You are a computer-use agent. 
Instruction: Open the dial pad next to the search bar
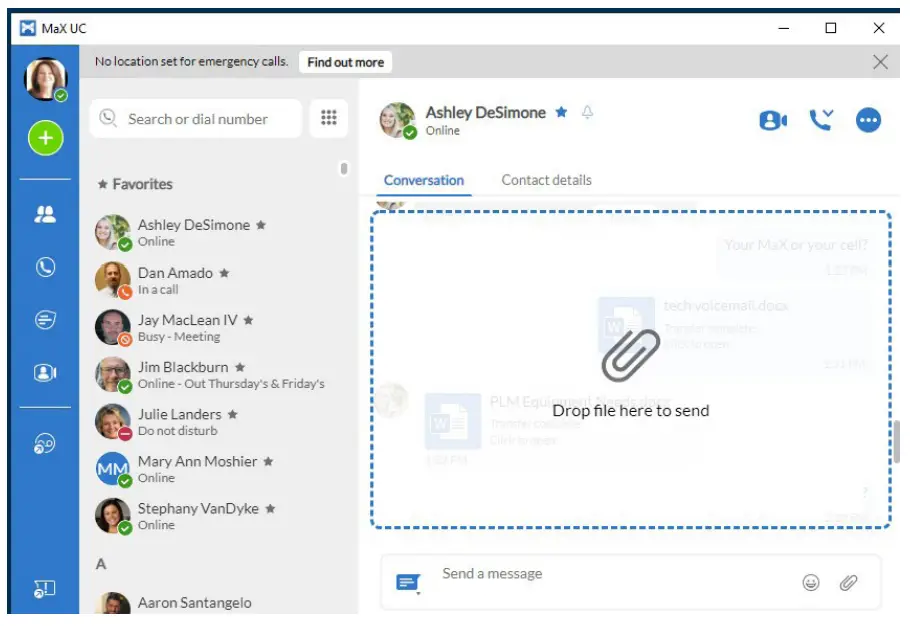point(330,118)
